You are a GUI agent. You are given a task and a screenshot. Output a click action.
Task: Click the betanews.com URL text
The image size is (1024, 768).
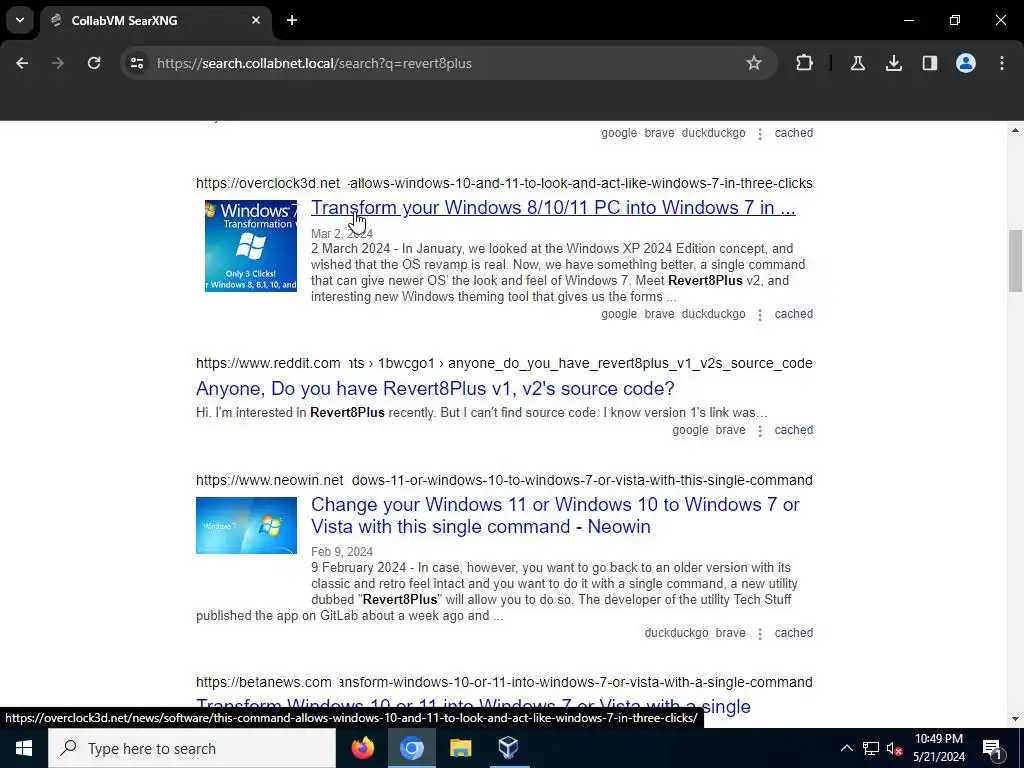point(263,682)
